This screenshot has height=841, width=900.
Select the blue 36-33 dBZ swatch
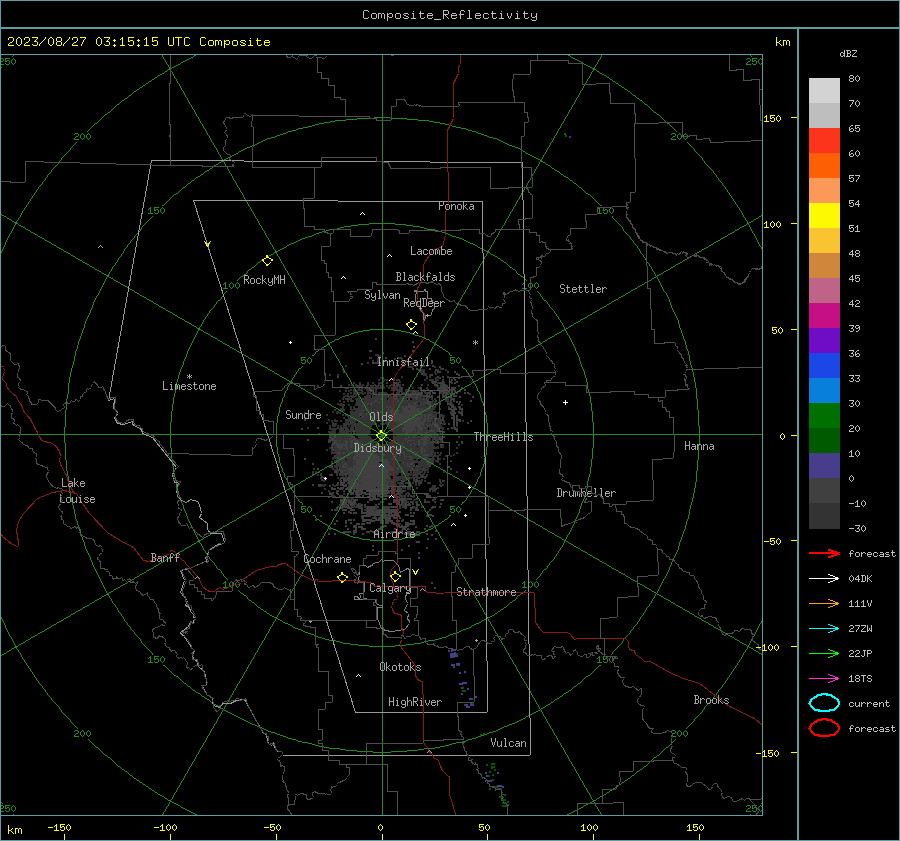824,365
